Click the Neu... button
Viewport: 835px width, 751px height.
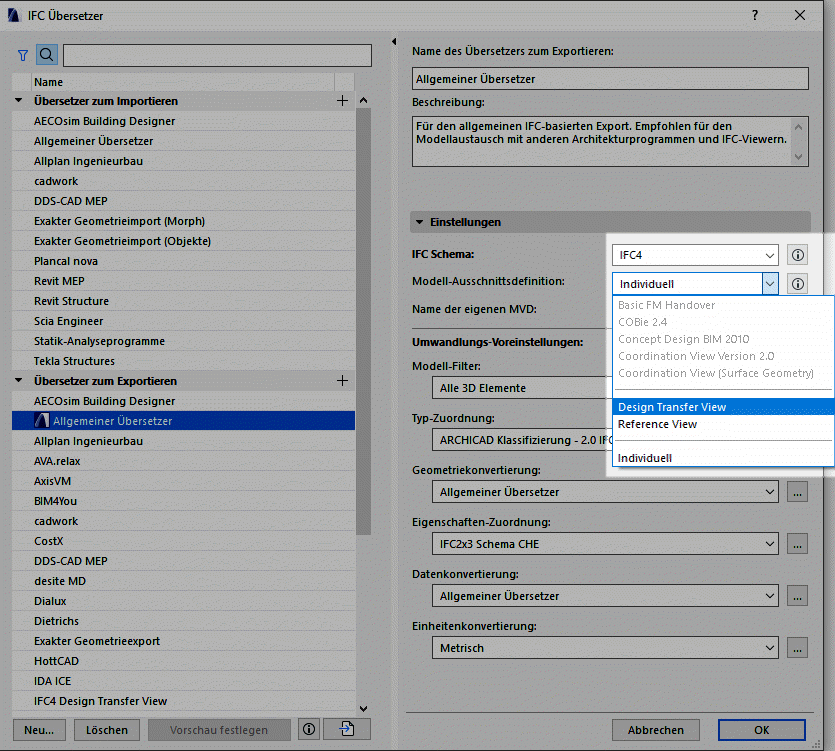click(x=39, y=730)
